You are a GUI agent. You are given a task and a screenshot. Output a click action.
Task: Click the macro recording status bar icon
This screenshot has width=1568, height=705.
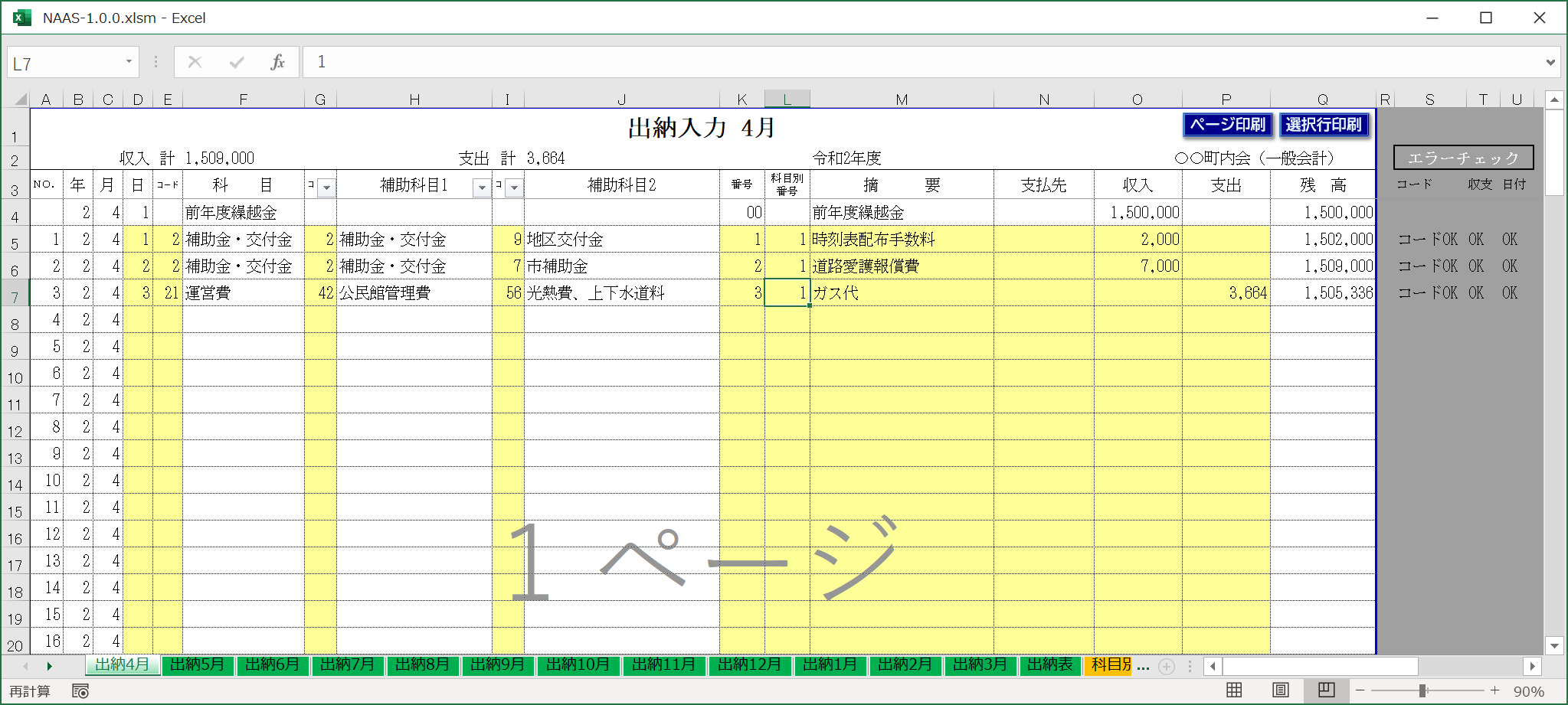click(80, 691)
